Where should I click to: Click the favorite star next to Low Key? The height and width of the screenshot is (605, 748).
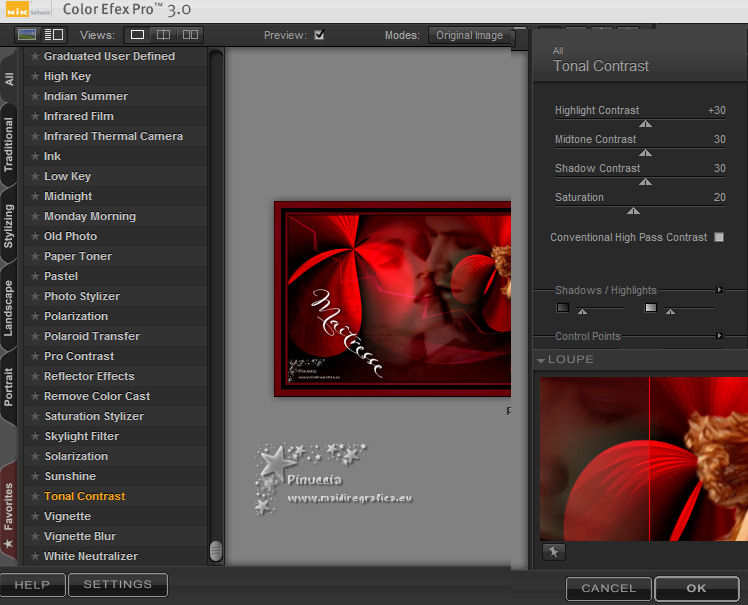35,176
